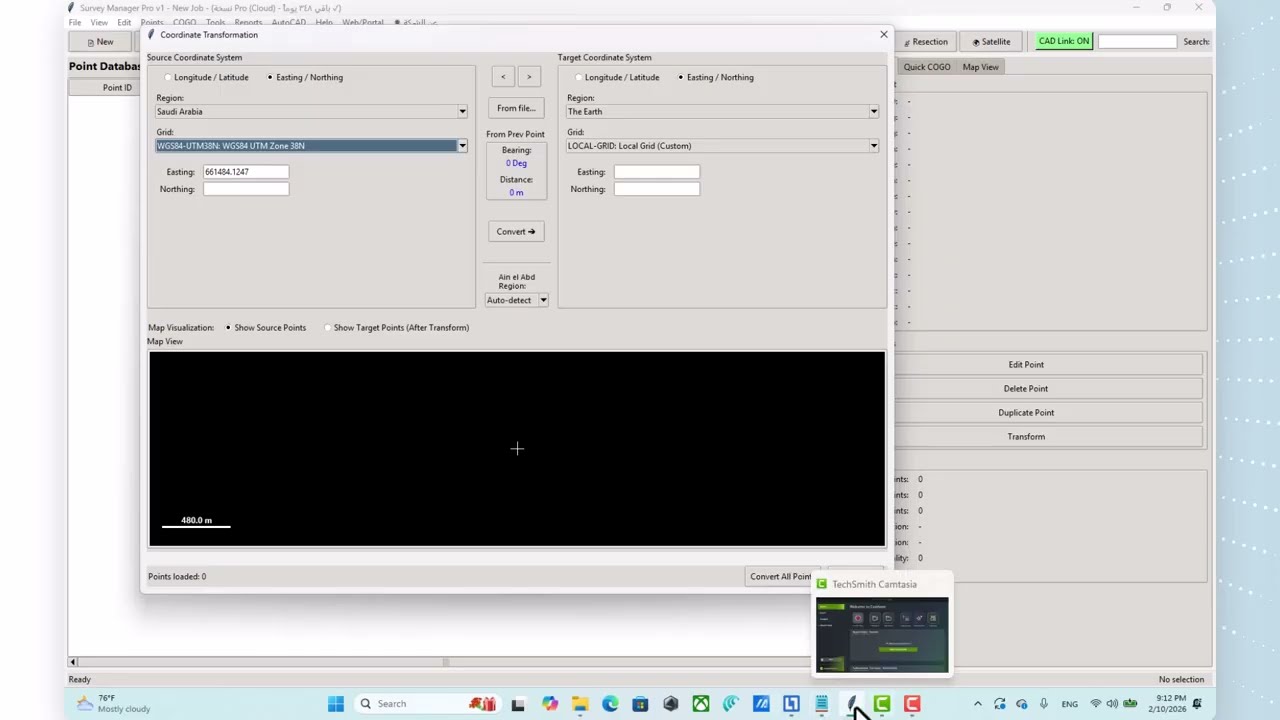1280x720 pixels.
Task: Open the View menu in Survey Manager
Action: [99, 22]
